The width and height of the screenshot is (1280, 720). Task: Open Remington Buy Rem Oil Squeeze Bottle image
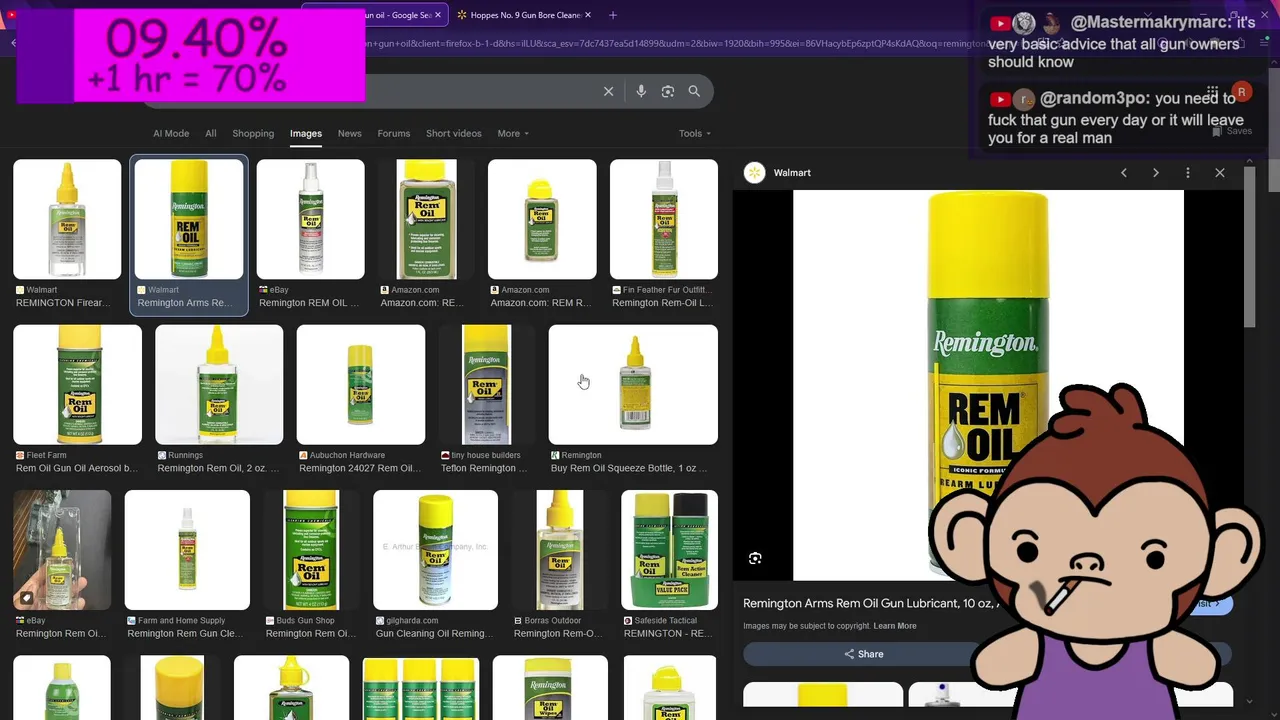[x=633, y=384]
